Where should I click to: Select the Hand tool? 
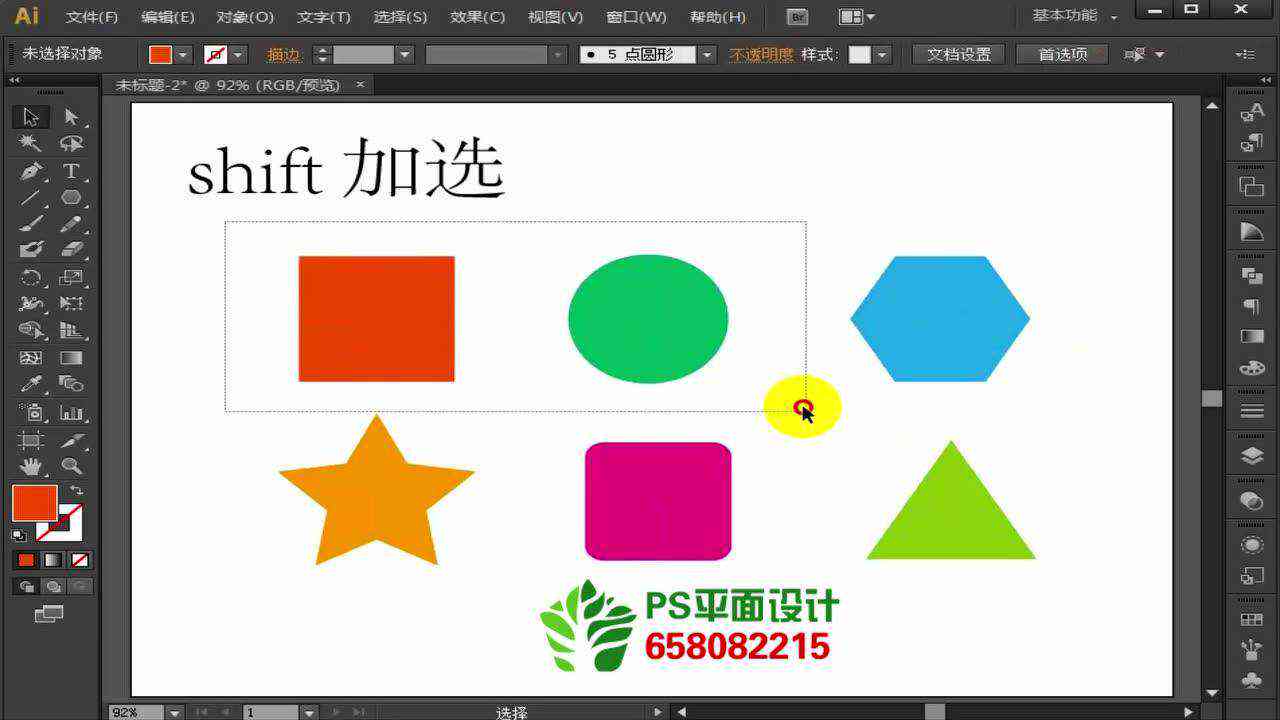[31, 465]
